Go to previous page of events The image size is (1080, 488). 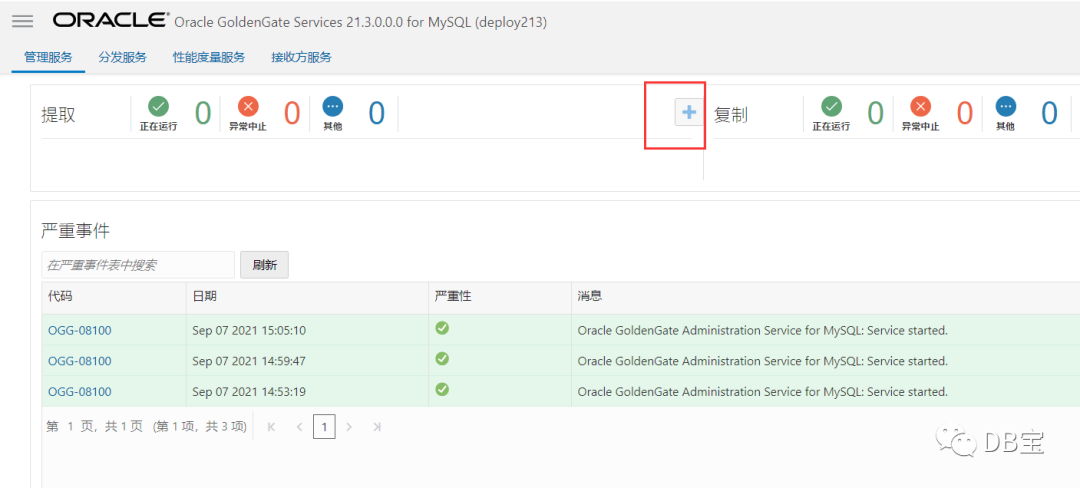(299, 427)
